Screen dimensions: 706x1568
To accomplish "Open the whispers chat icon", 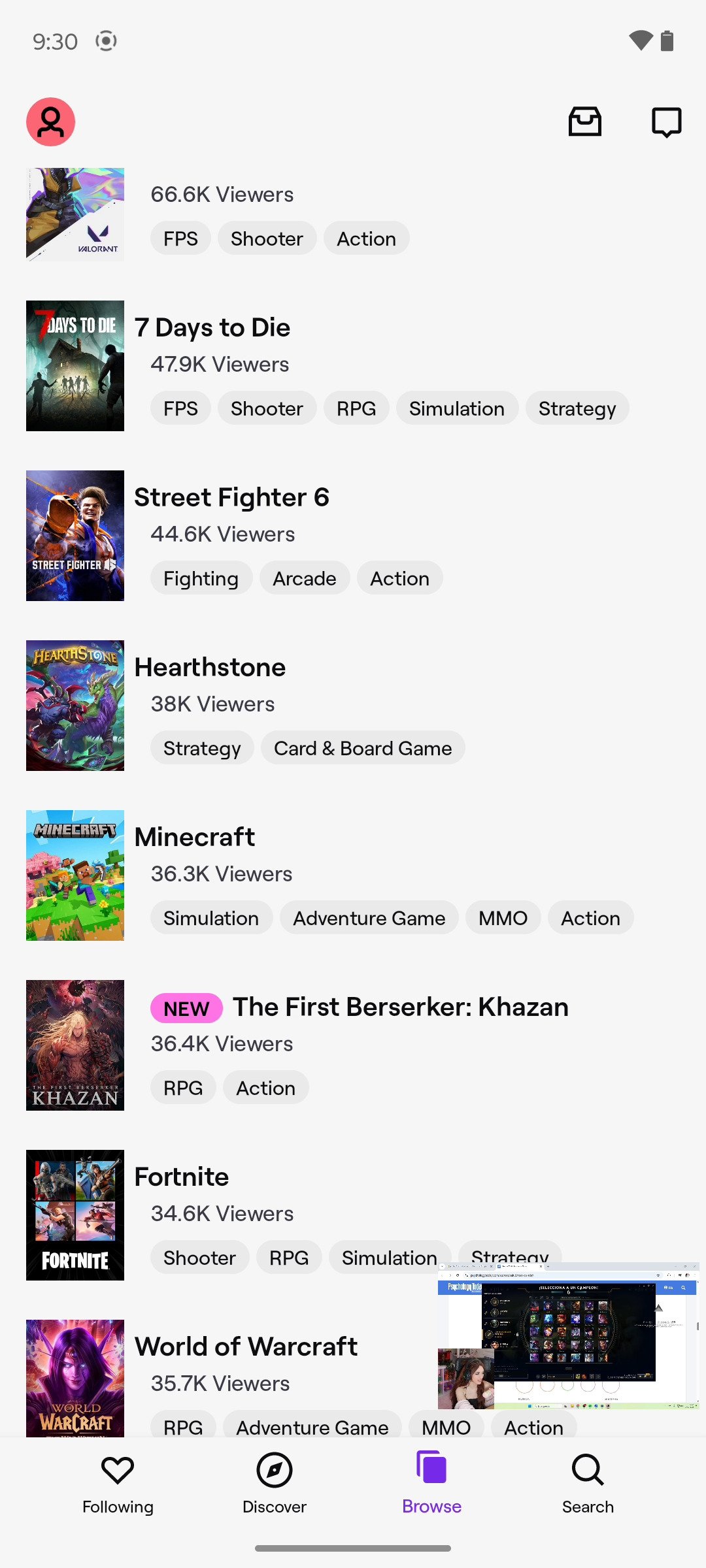I will pyautogui.click(x=666, y=122).
